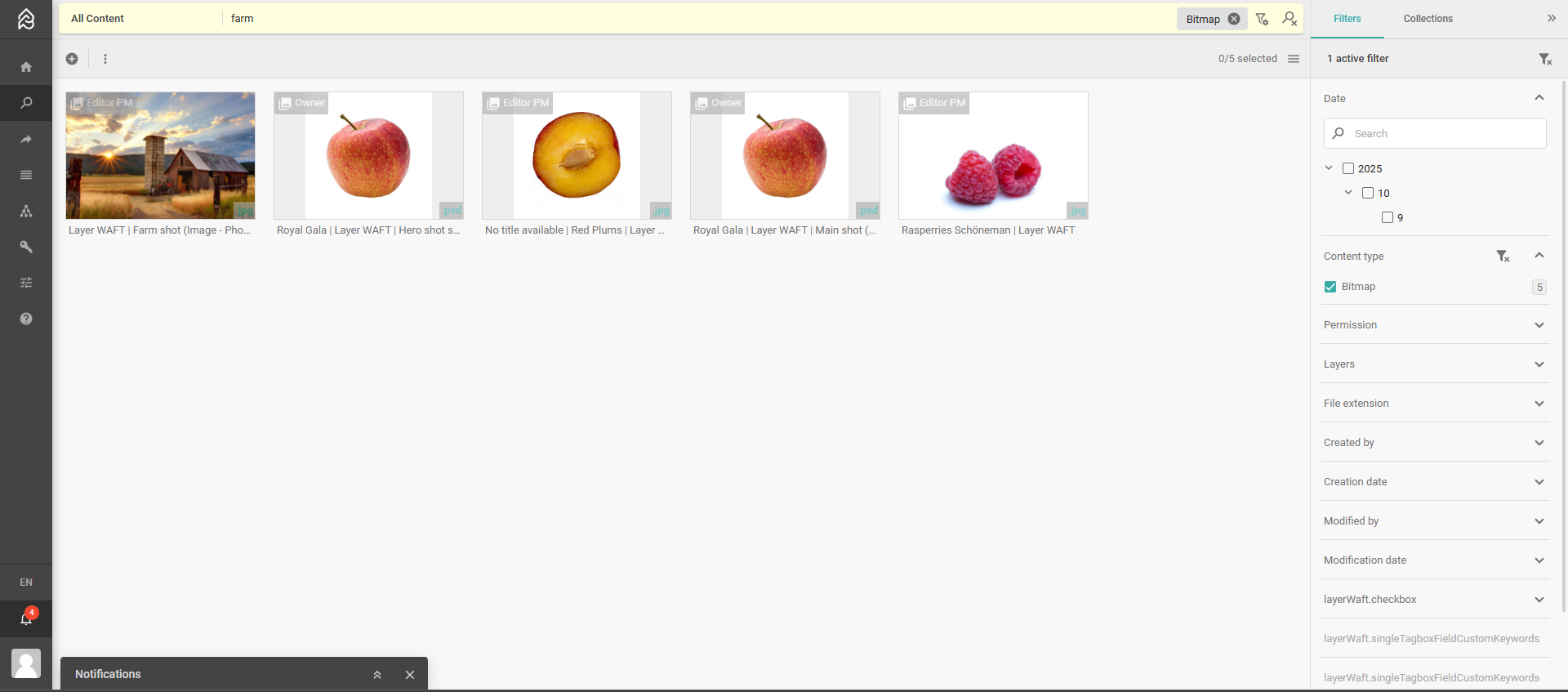
Task: Click the help question mark icon
Action: (26, 319)
